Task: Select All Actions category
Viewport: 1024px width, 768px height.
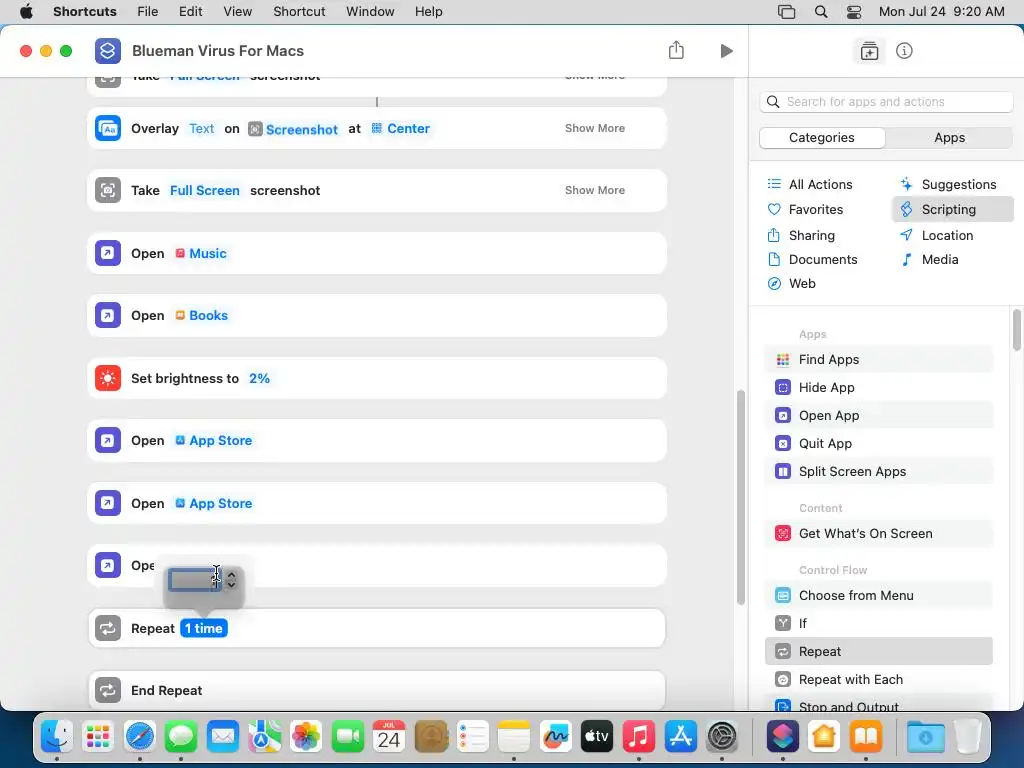Action: [810, 184]
